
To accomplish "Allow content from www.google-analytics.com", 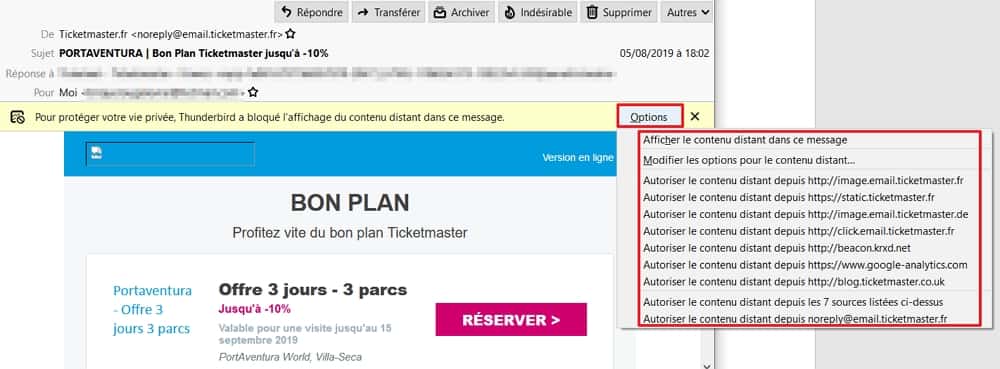I will (x=805, y=265).
